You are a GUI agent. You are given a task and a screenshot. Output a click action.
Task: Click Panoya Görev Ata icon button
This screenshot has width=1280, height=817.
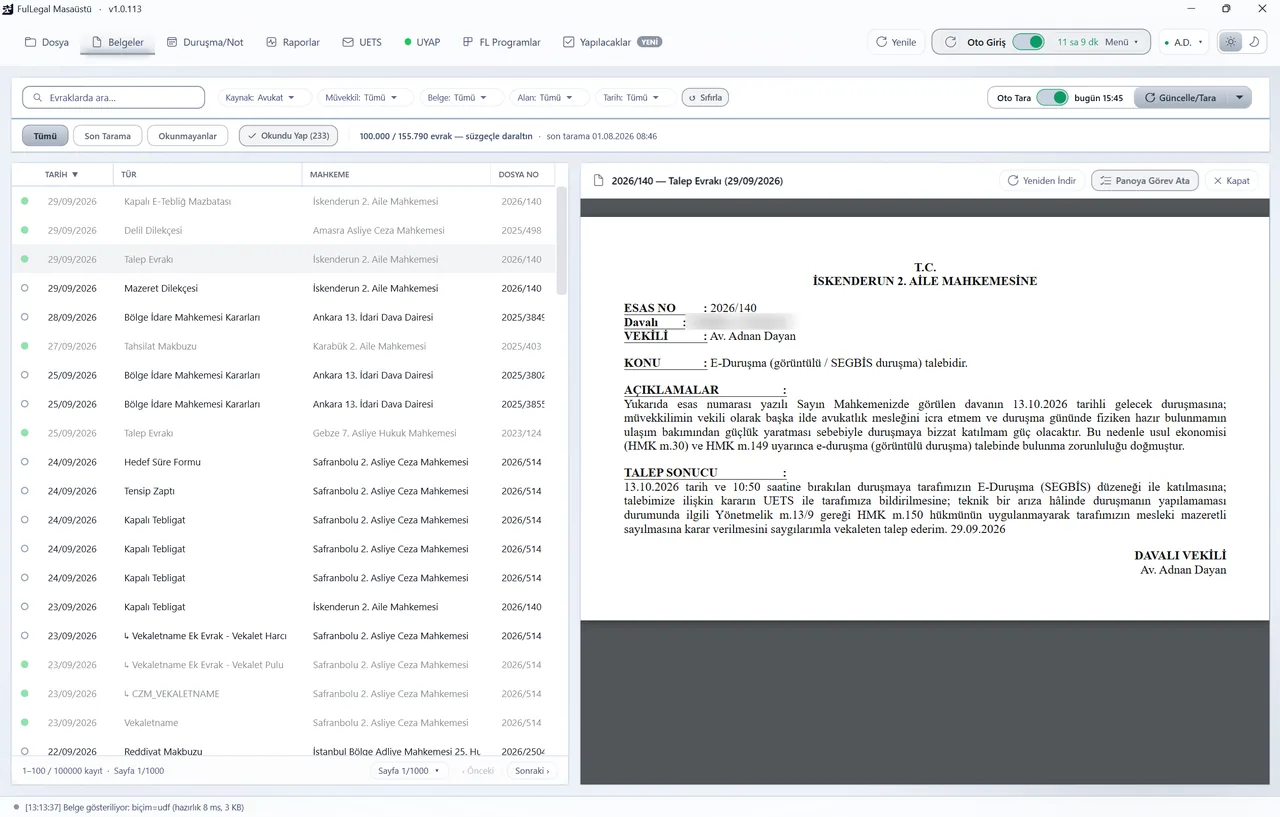[1144, 181]
